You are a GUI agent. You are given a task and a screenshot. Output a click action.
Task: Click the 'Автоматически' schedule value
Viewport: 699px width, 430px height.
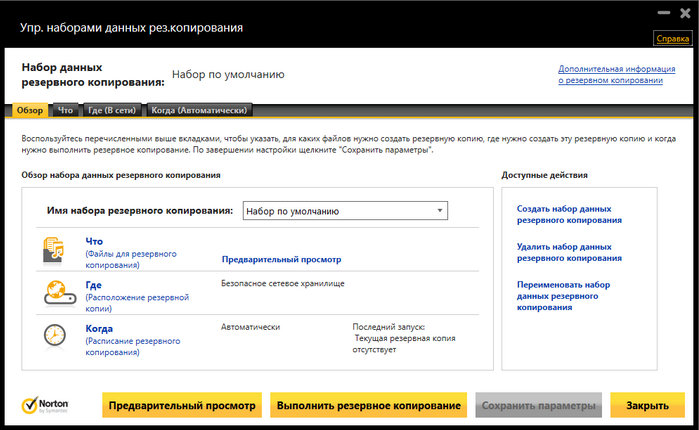tap(251, 327)
